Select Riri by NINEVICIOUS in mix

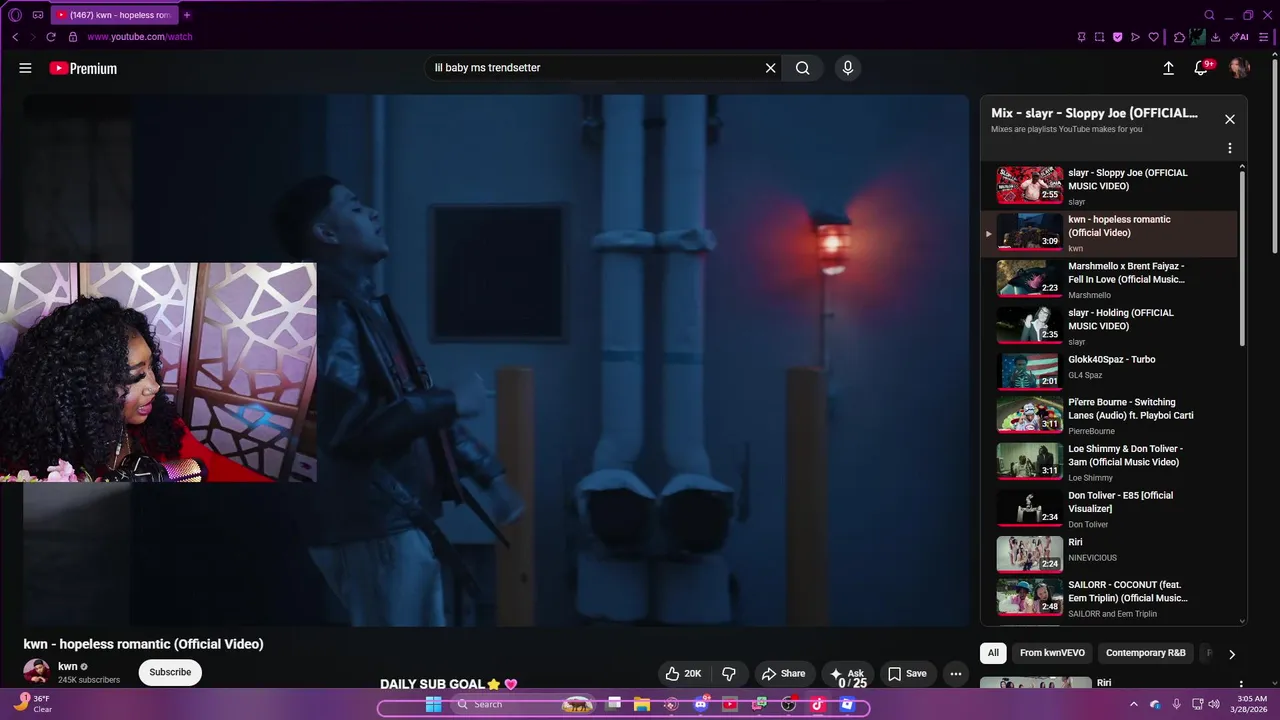coord(1110,552)
